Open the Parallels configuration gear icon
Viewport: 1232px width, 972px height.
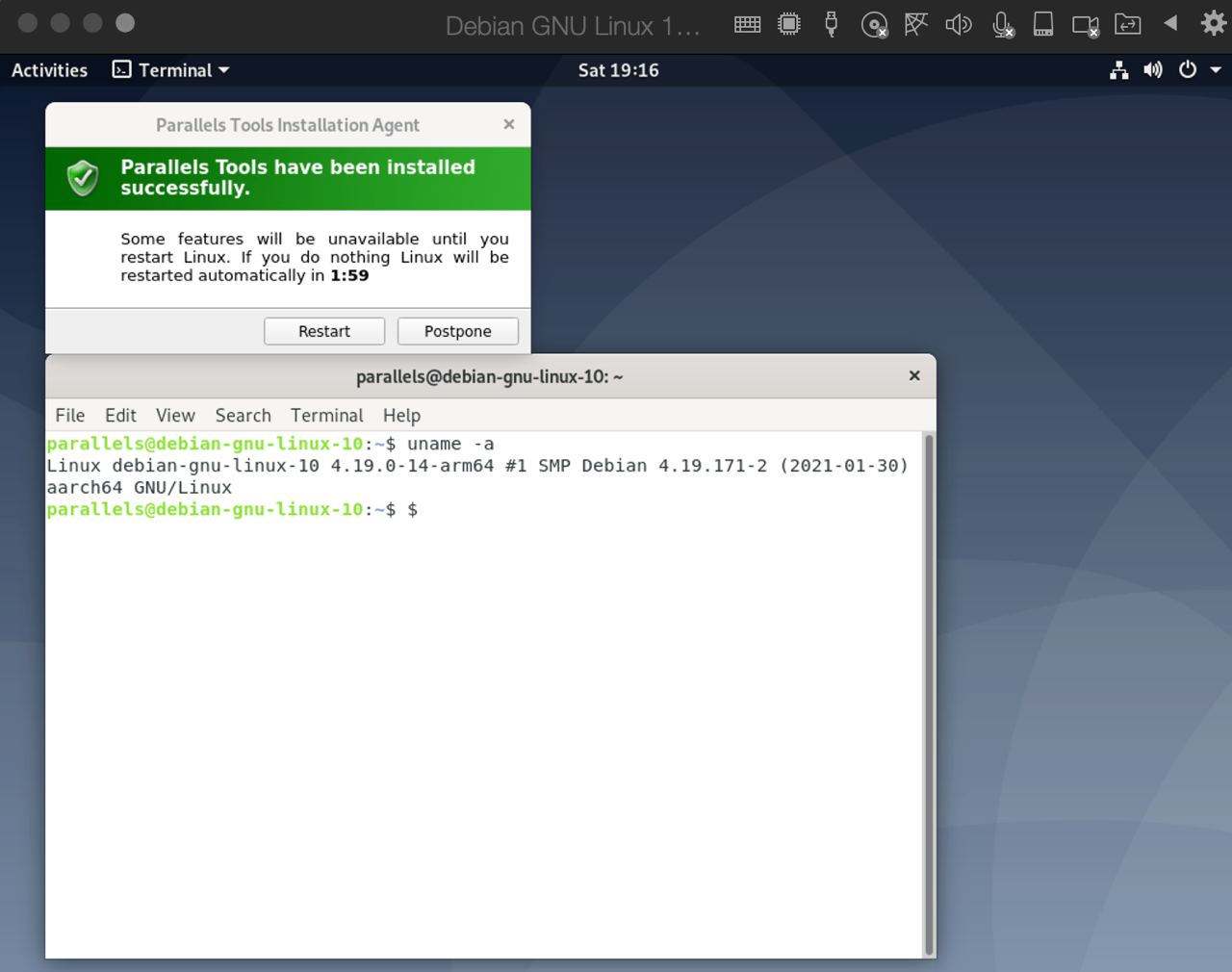[x=1214, y=24]
